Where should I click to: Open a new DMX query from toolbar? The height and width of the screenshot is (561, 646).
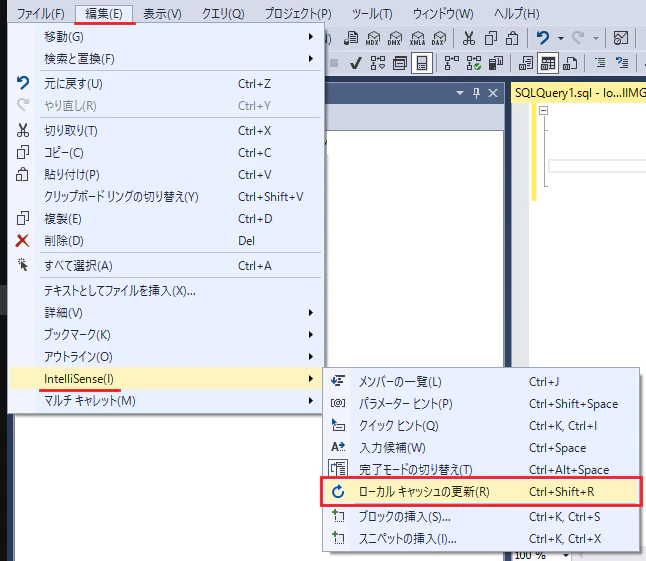395,38
